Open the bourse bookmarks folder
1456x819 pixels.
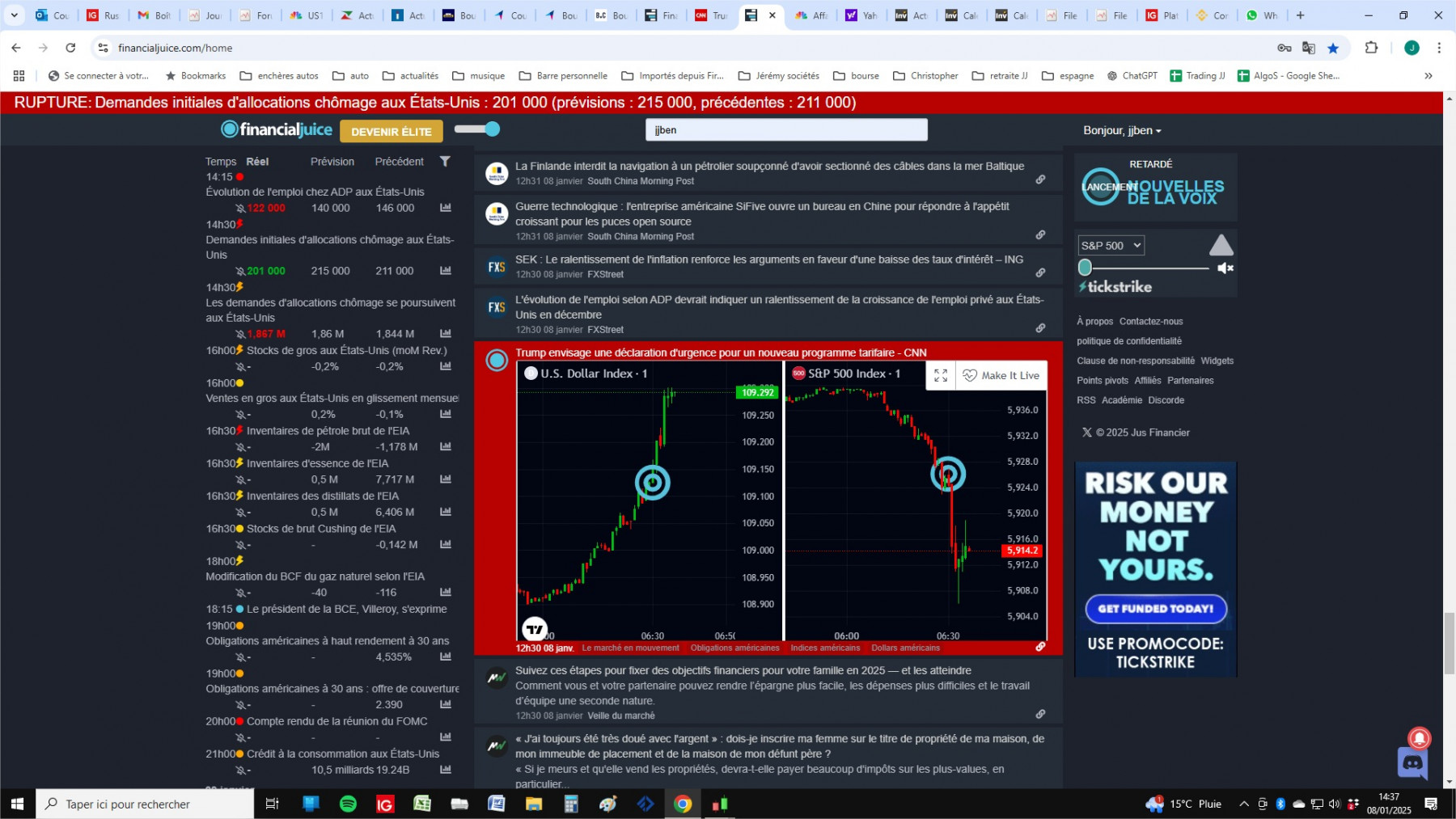[856, 76]
